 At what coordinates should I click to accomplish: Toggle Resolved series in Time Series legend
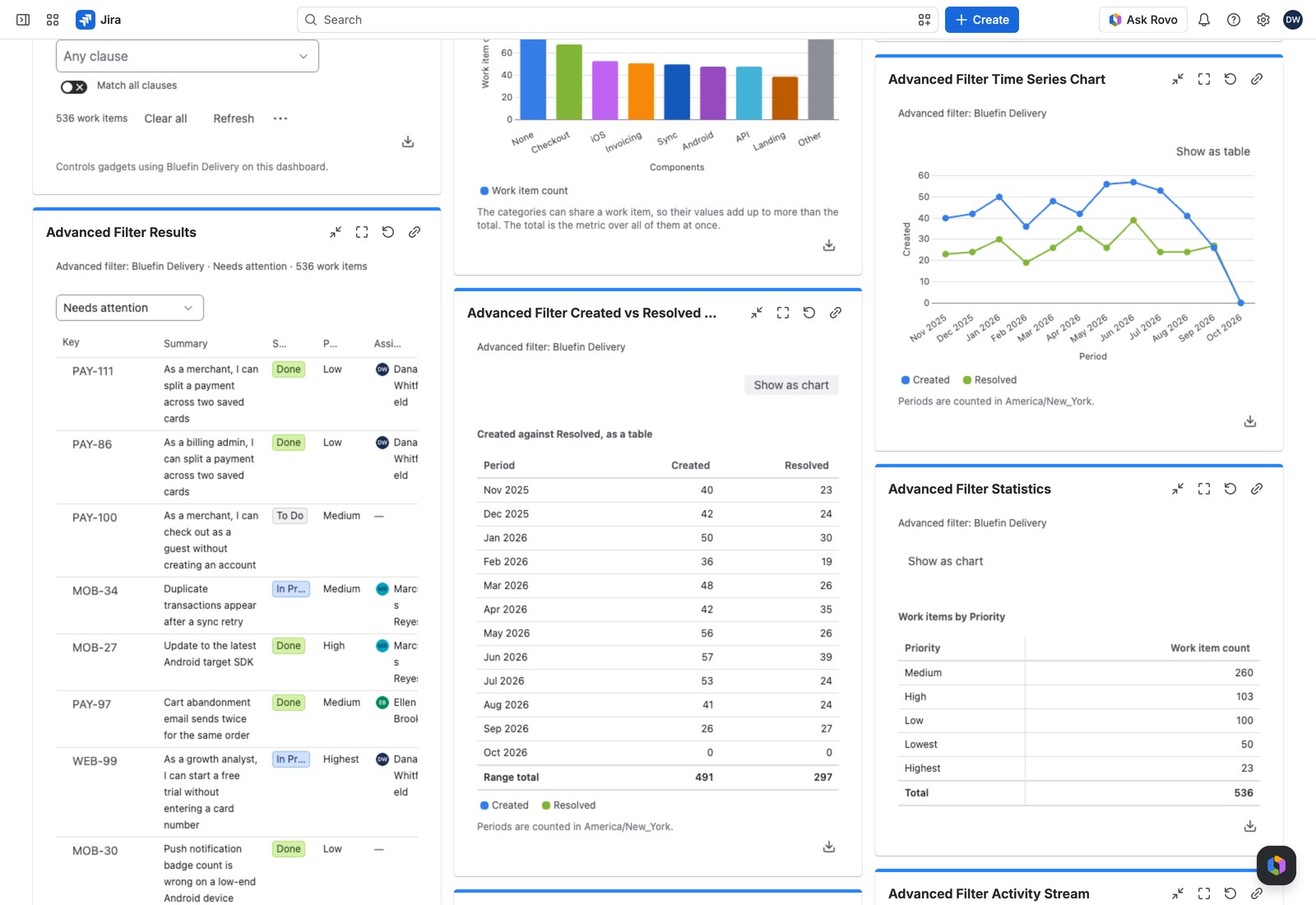(x=989, y=380)
